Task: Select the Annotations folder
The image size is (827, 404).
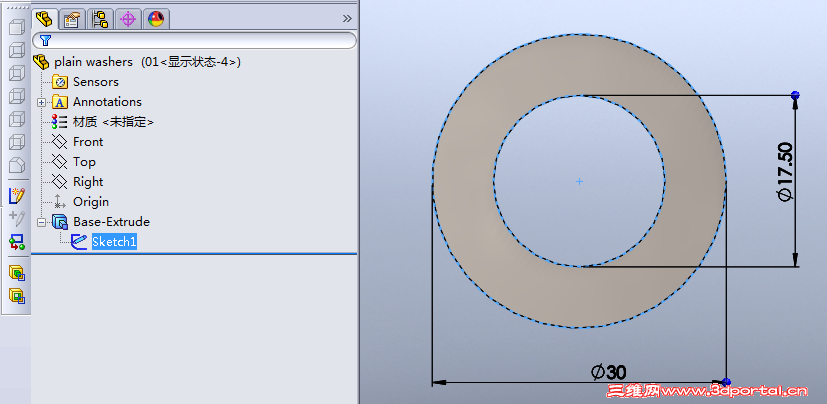Action: [98, 102]
